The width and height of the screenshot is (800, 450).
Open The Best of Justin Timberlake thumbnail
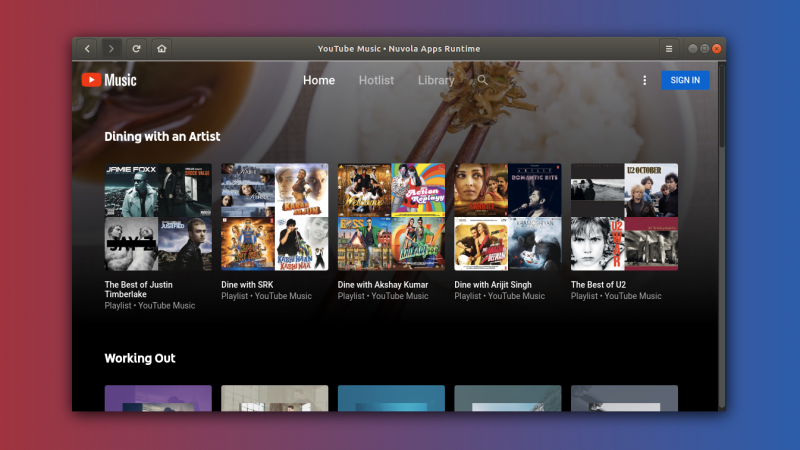(158, 217)
